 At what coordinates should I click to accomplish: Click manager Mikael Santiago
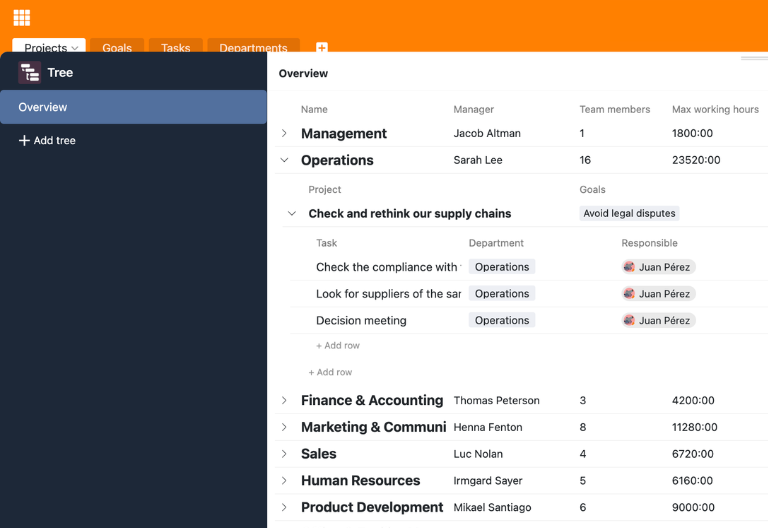tap(492, 507)
